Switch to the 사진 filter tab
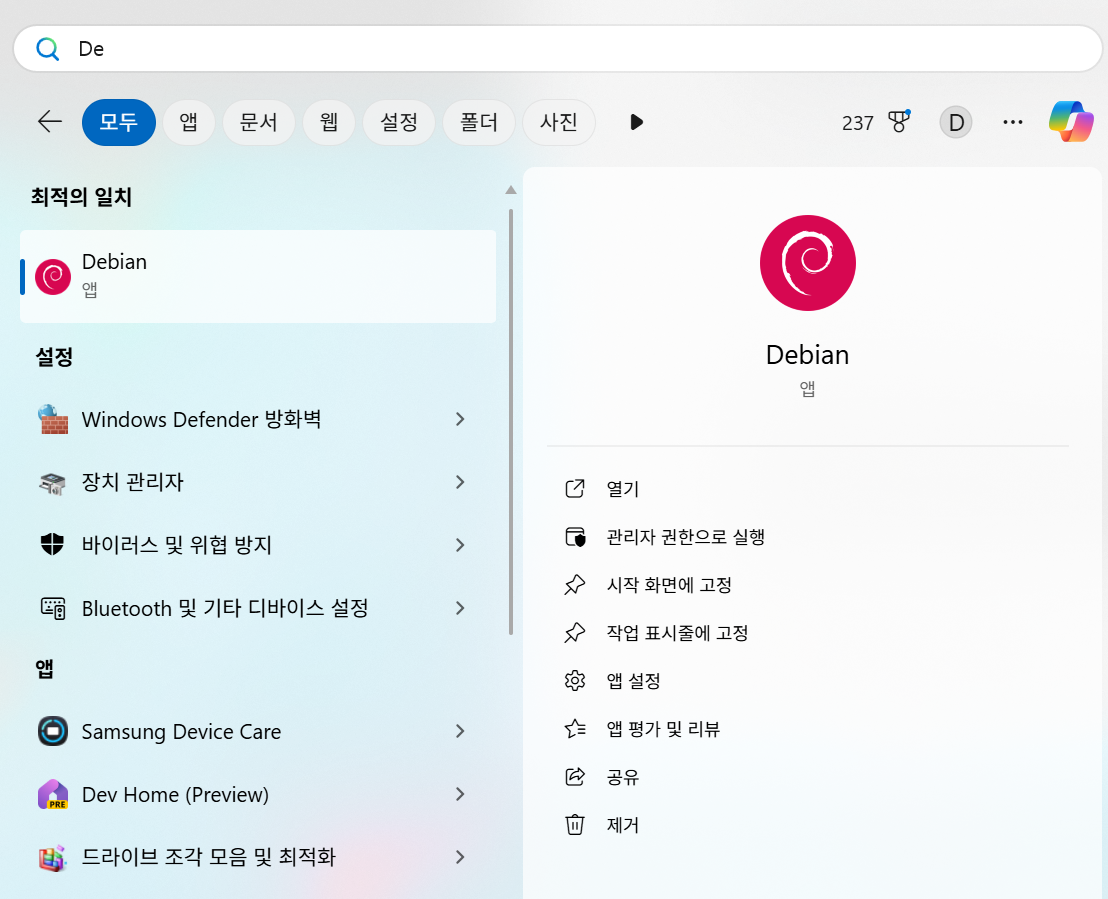 pos(558,122)
